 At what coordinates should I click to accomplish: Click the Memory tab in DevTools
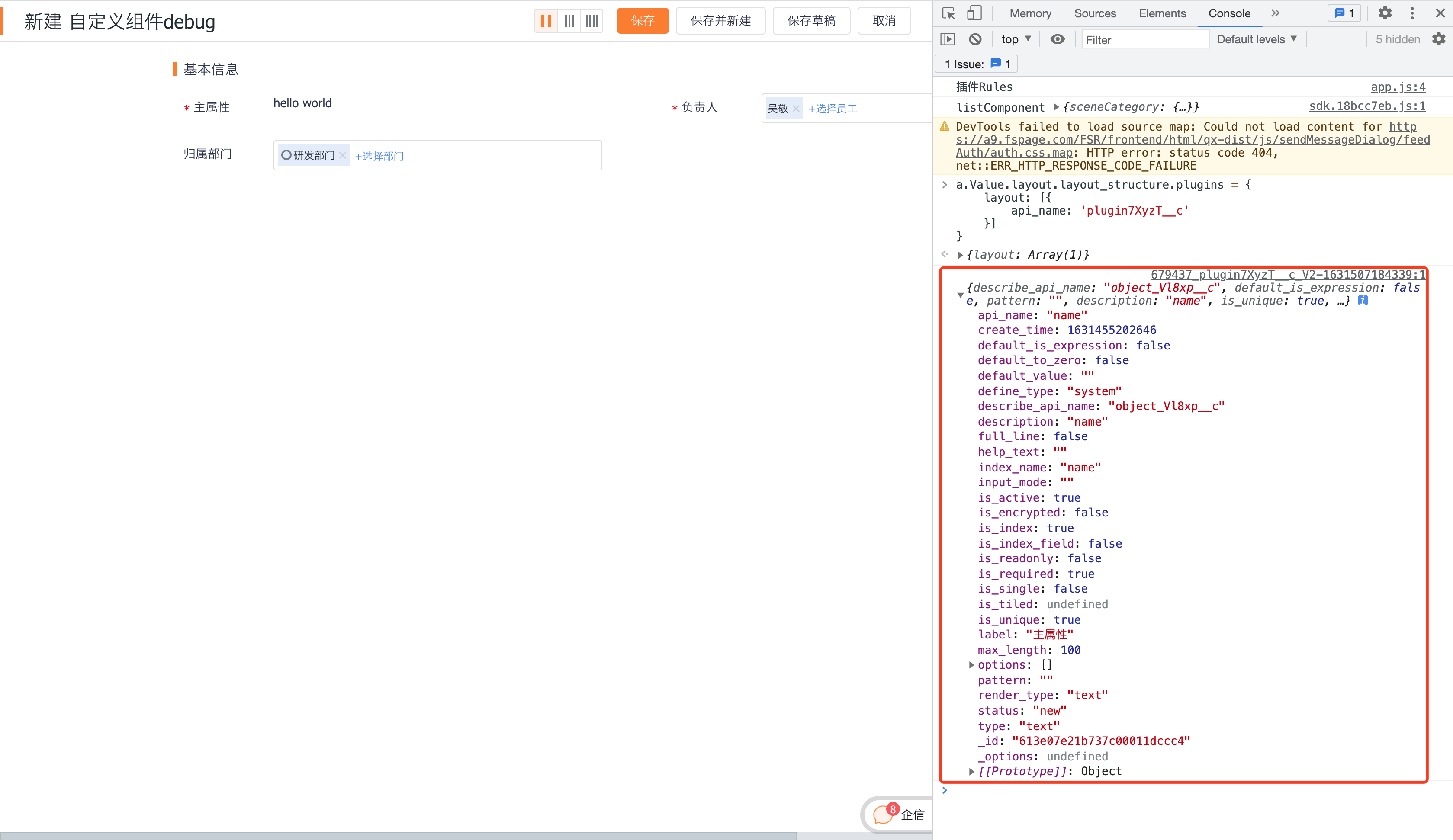click(1029, 12)
